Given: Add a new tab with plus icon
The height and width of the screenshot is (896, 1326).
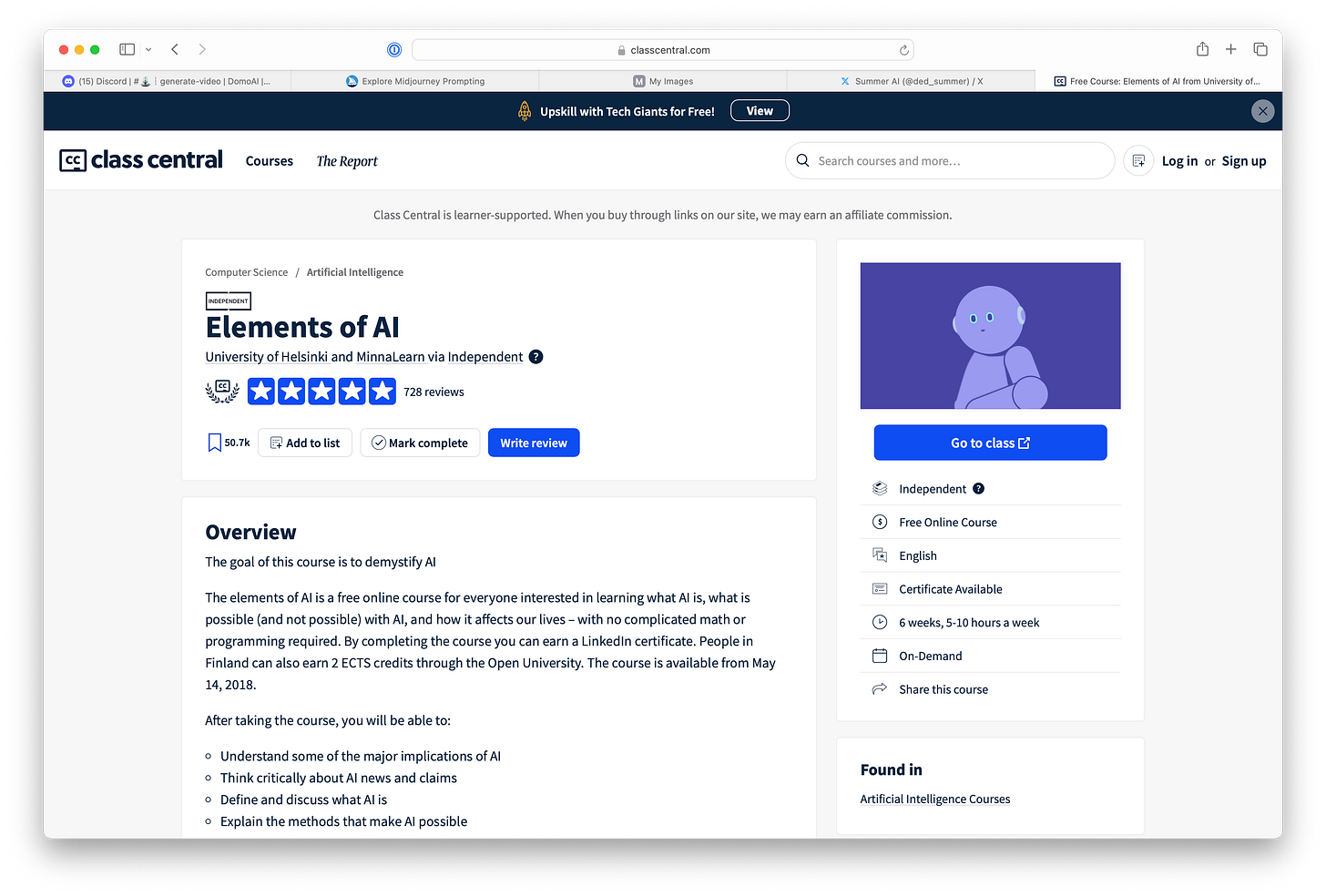Looking at the screenshot, I should (1230, 49).
